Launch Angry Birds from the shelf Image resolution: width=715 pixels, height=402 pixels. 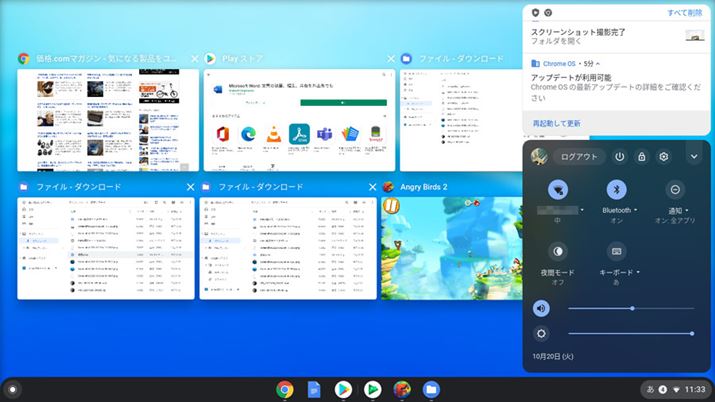tap(401, 389)
